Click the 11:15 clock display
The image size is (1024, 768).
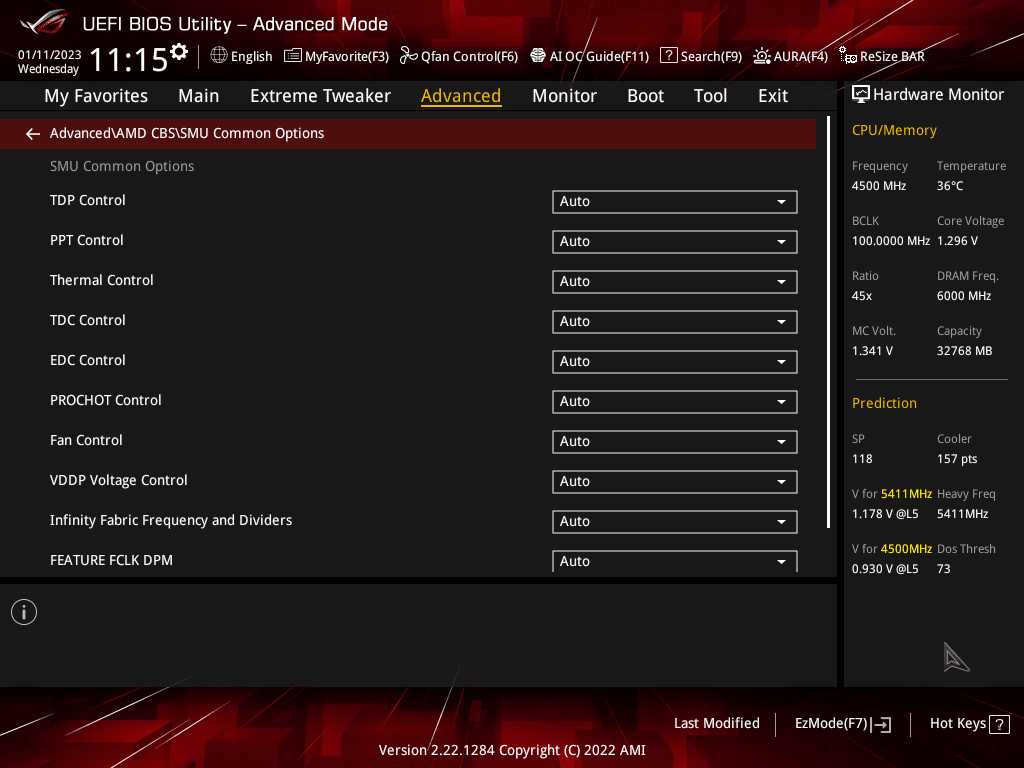click(x=129, y=59)
